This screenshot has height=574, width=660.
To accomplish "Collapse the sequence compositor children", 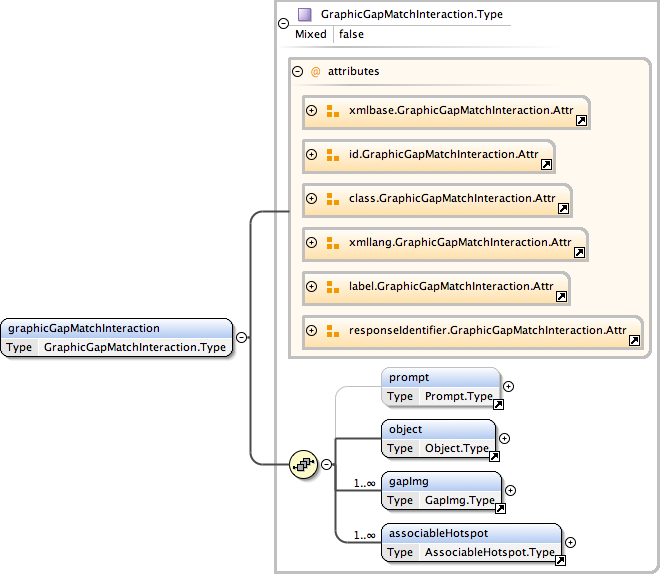I will click(x=325, y=465).
